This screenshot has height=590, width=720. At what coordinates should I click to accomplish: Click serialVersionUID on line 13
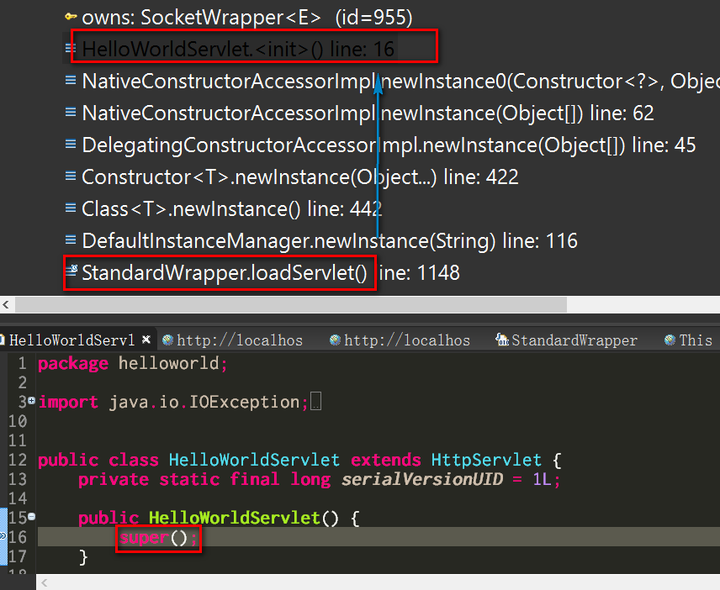tap(422, 479)
